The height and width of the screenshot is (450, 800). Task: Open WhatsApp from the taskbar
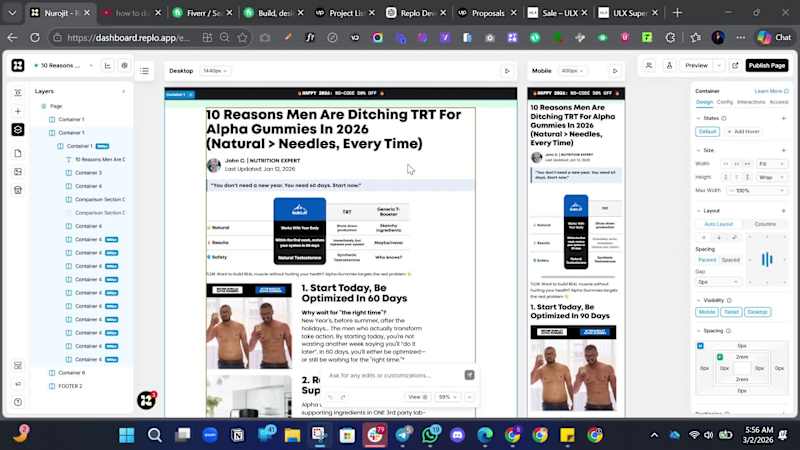tap(430, 435)
